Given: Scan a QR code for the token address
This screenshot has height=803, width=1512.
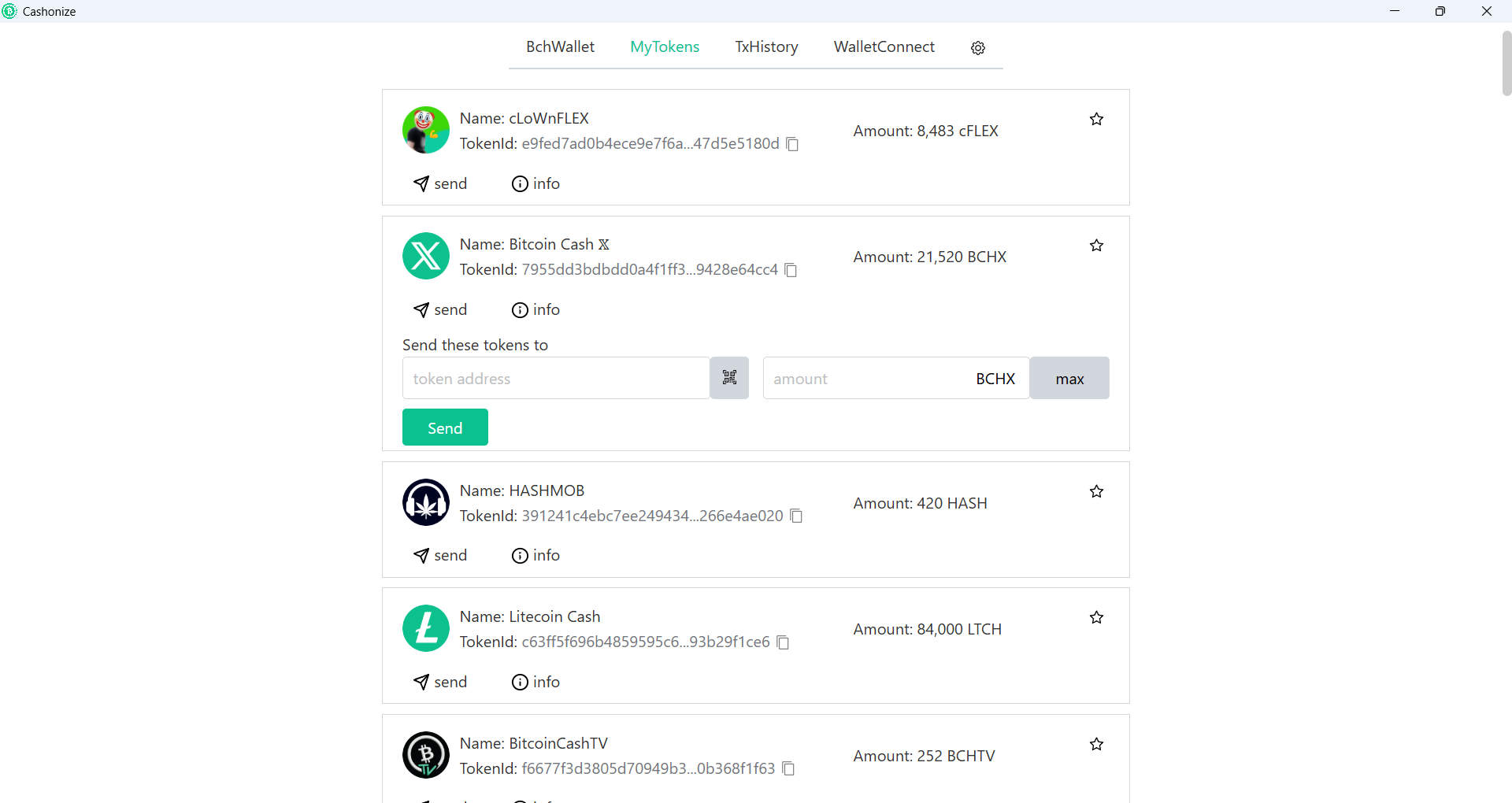Looking at the screenshot, I should [729, 378].
